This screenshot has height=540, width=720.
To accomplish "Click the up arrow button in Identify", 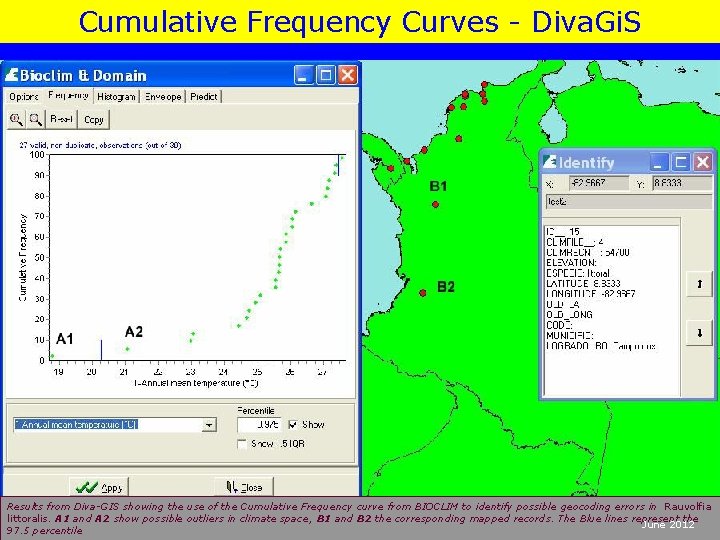I will tap(699, 284).
